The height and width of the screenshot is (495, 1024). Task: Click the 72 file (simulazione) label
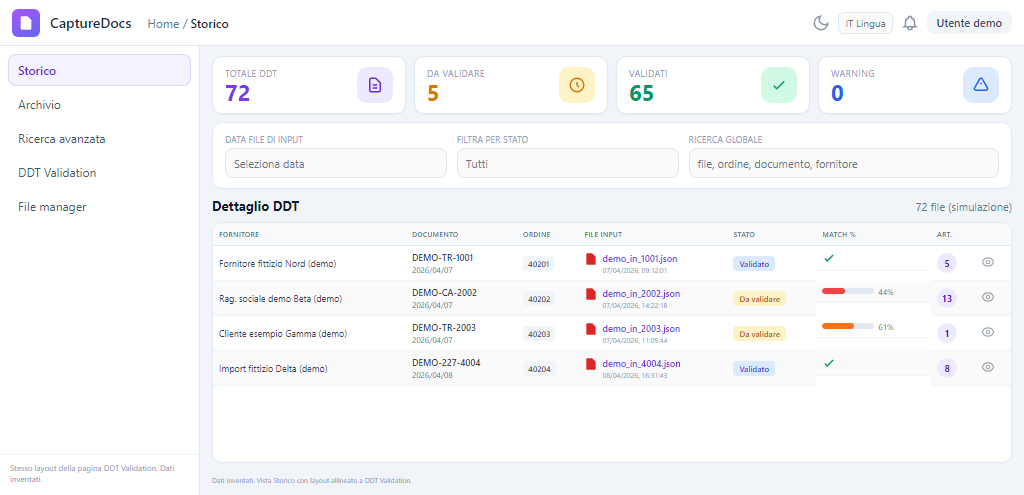pos(964,207)
